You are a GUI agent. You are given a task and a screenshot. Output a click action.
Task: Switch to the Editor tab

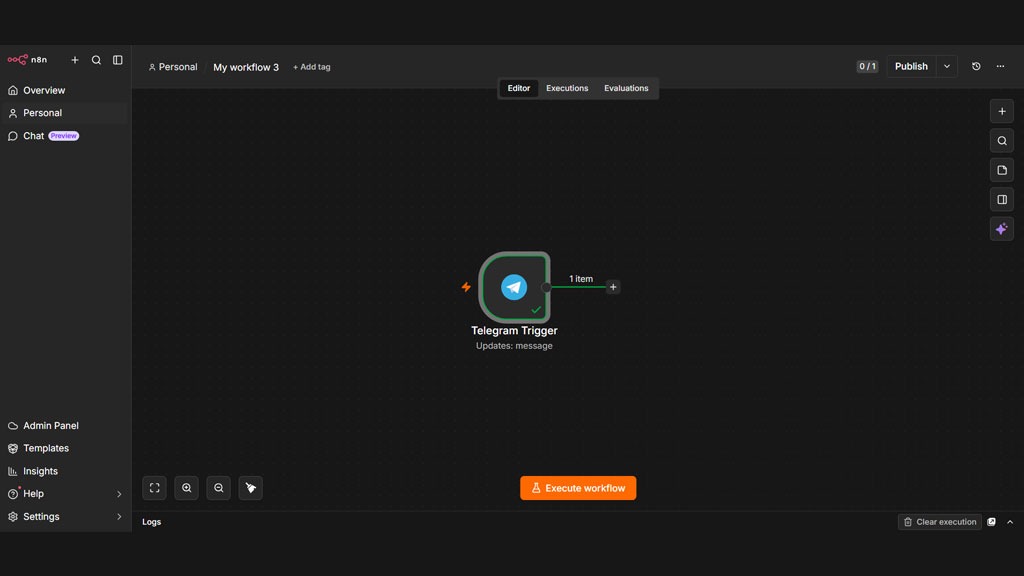[519, 88]
